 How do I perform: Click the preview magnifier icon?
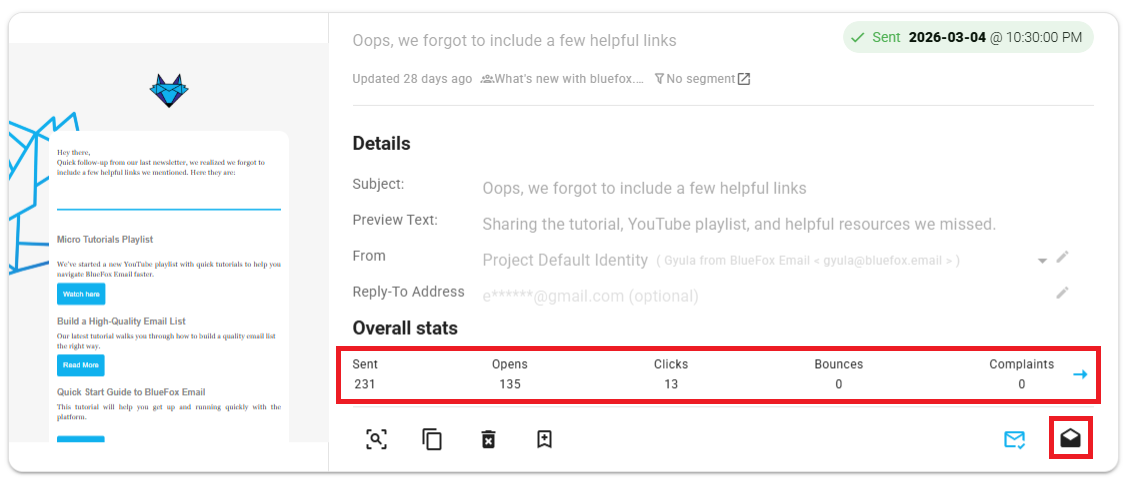(376, 439)
